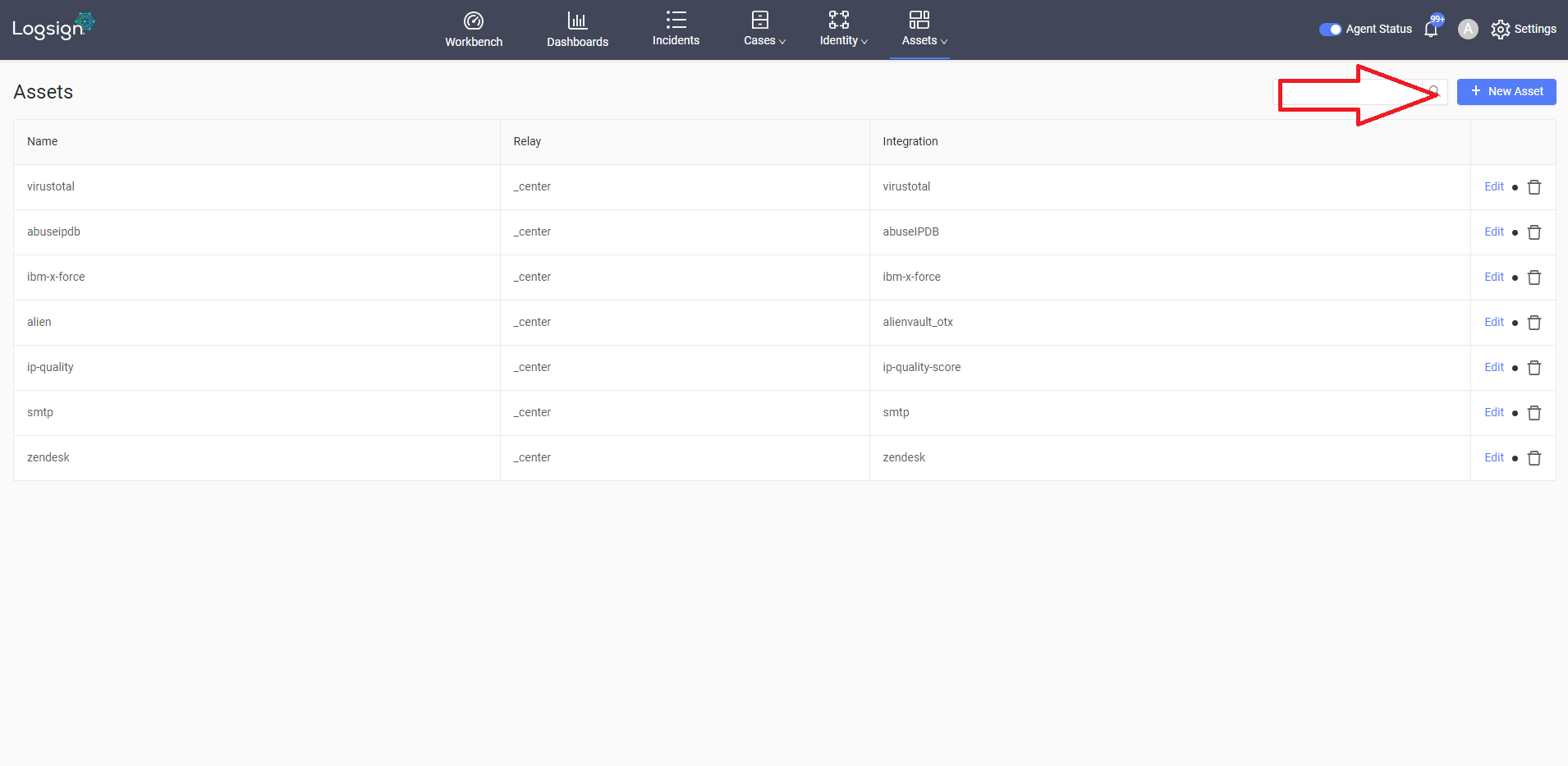Screen dimensions: 1568x766
Task: Select the ibm-x-force name cell
Action: [x=257, y=278]
